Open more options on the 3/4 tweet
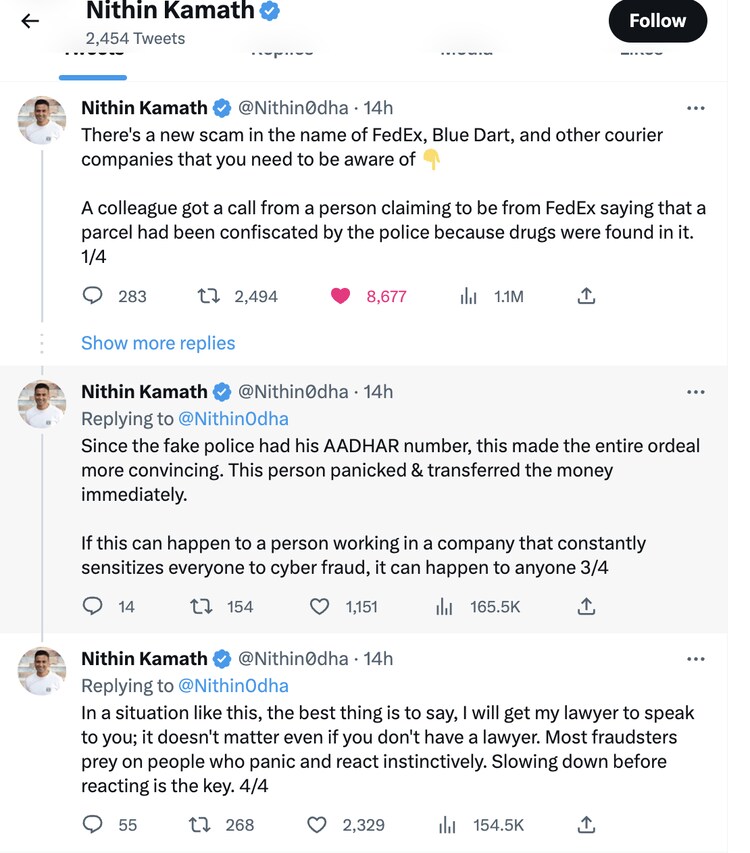Image resolution: width=750 pixels, height=853 pixels. tap(696, 392)
